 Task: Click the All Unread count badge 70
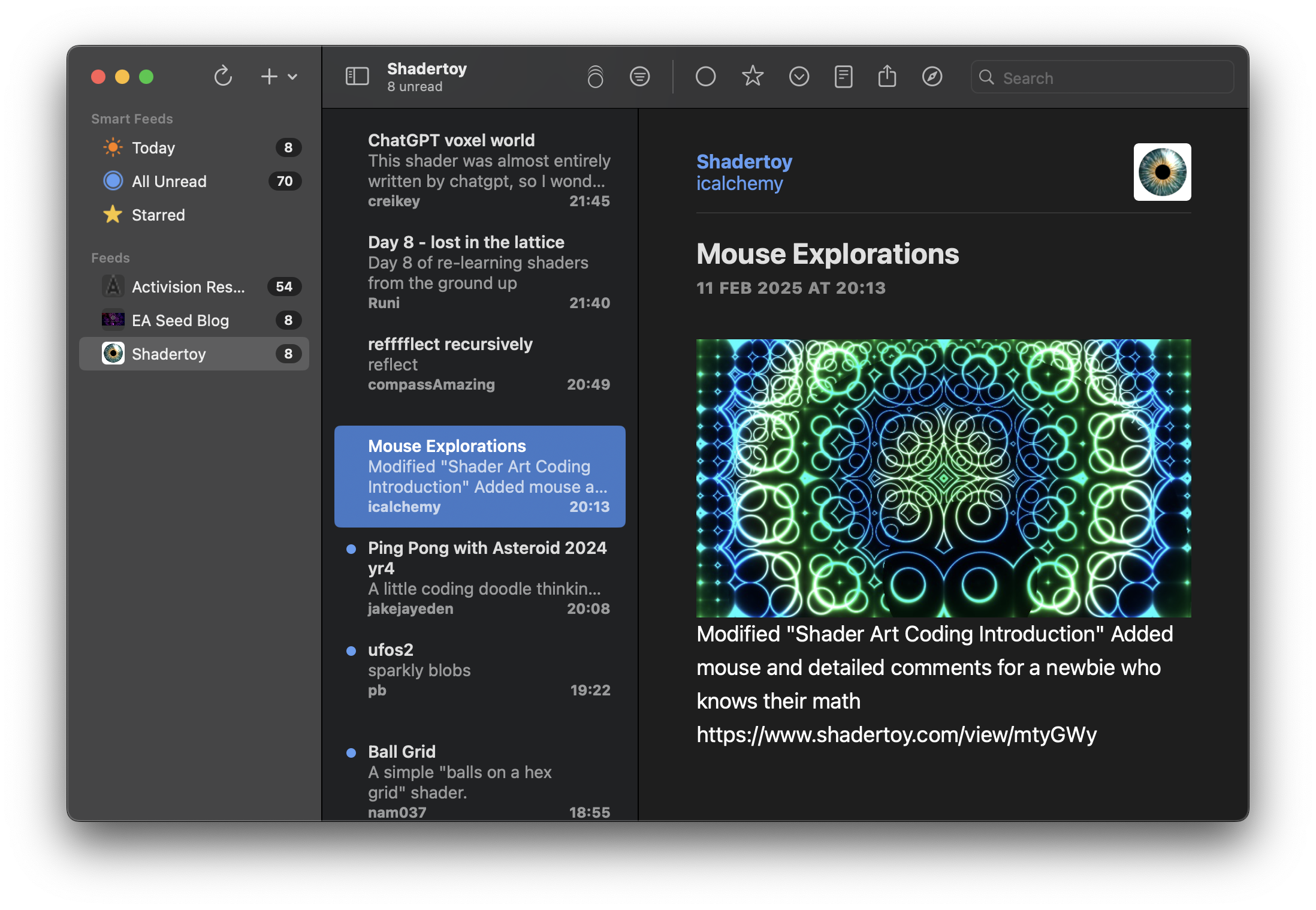pos(285,181)
